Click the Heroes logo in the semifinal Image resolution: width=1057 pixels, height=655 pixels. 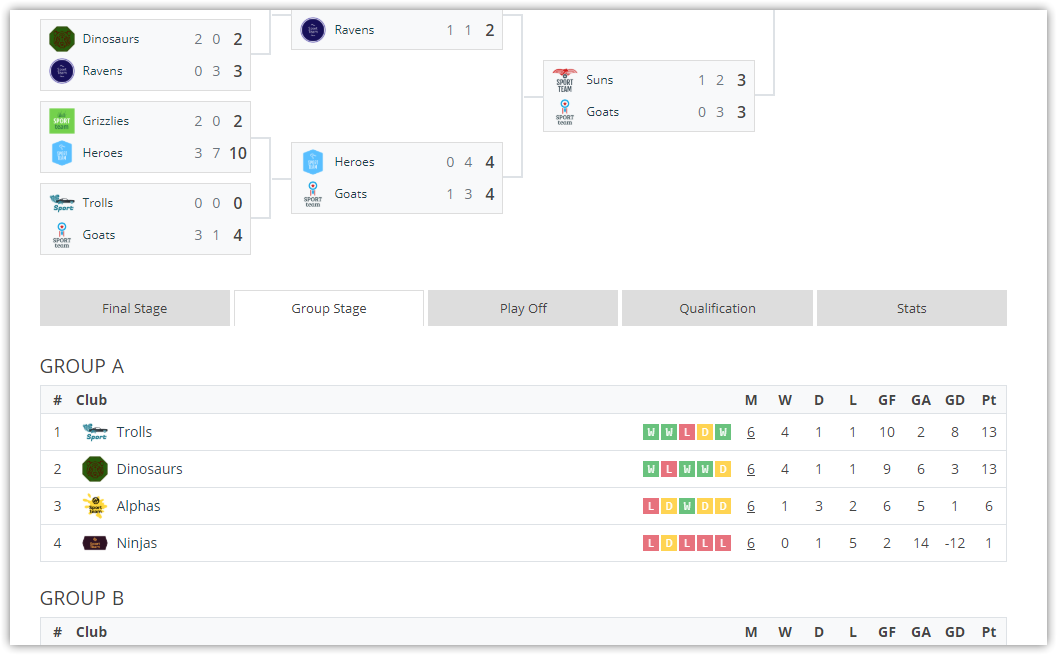(312, 161)
